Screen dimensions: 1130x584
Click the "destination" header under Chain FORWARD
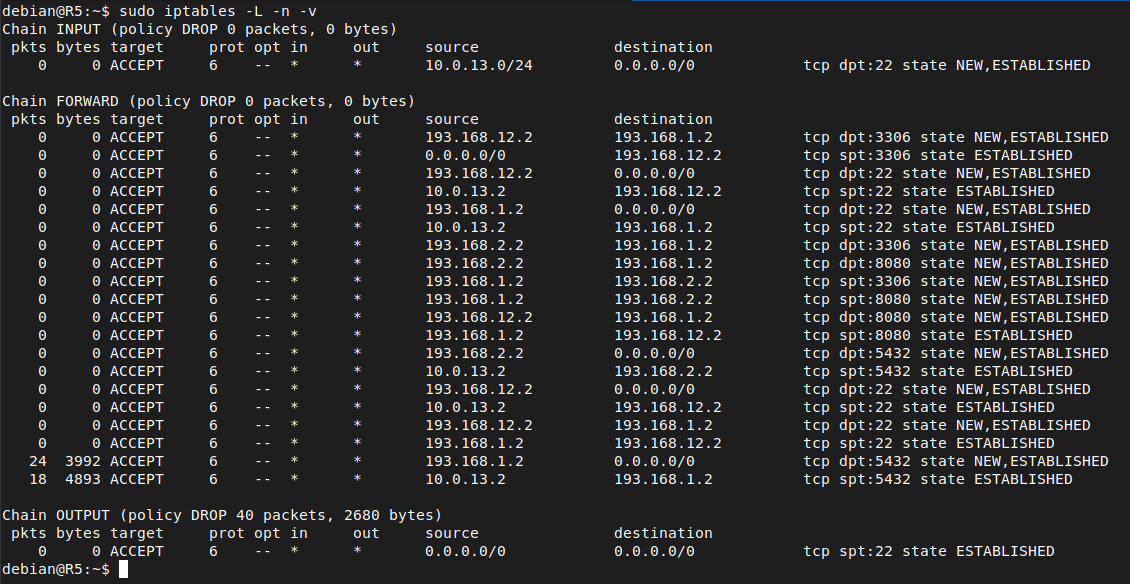(x=663, y=119)
